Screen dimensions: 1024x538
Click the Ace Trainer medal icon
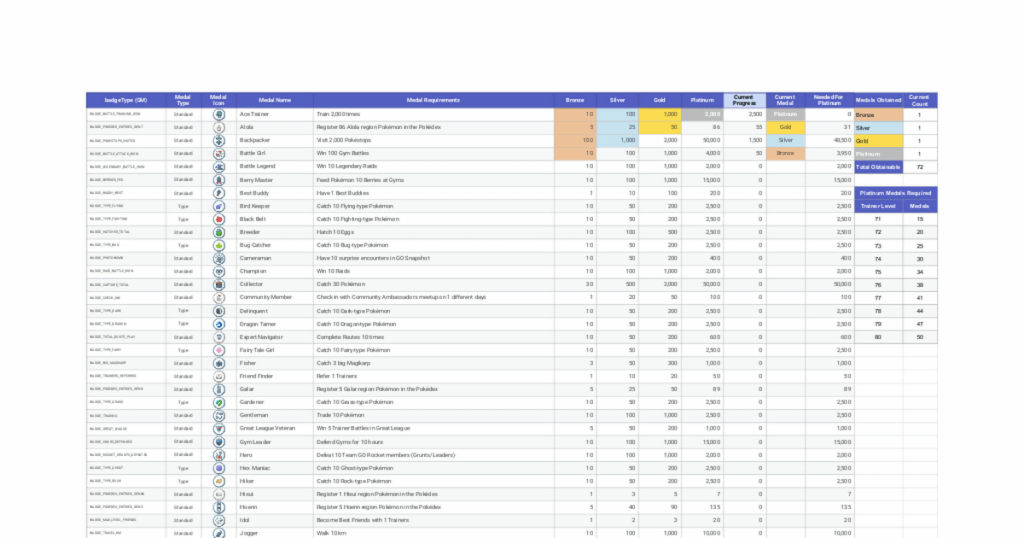pyautogui.click(x=219, y=114)
